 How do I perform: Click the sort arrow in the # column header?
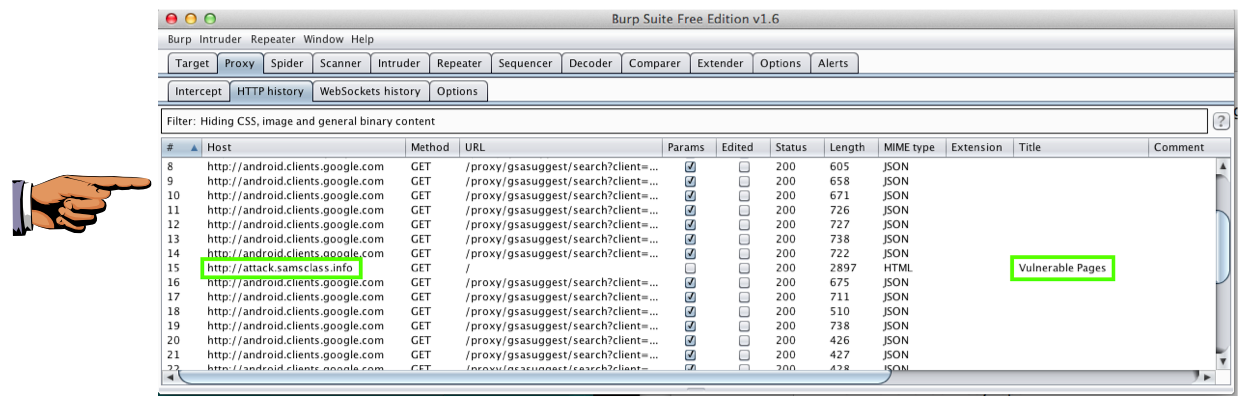click(x=195, y=148)
